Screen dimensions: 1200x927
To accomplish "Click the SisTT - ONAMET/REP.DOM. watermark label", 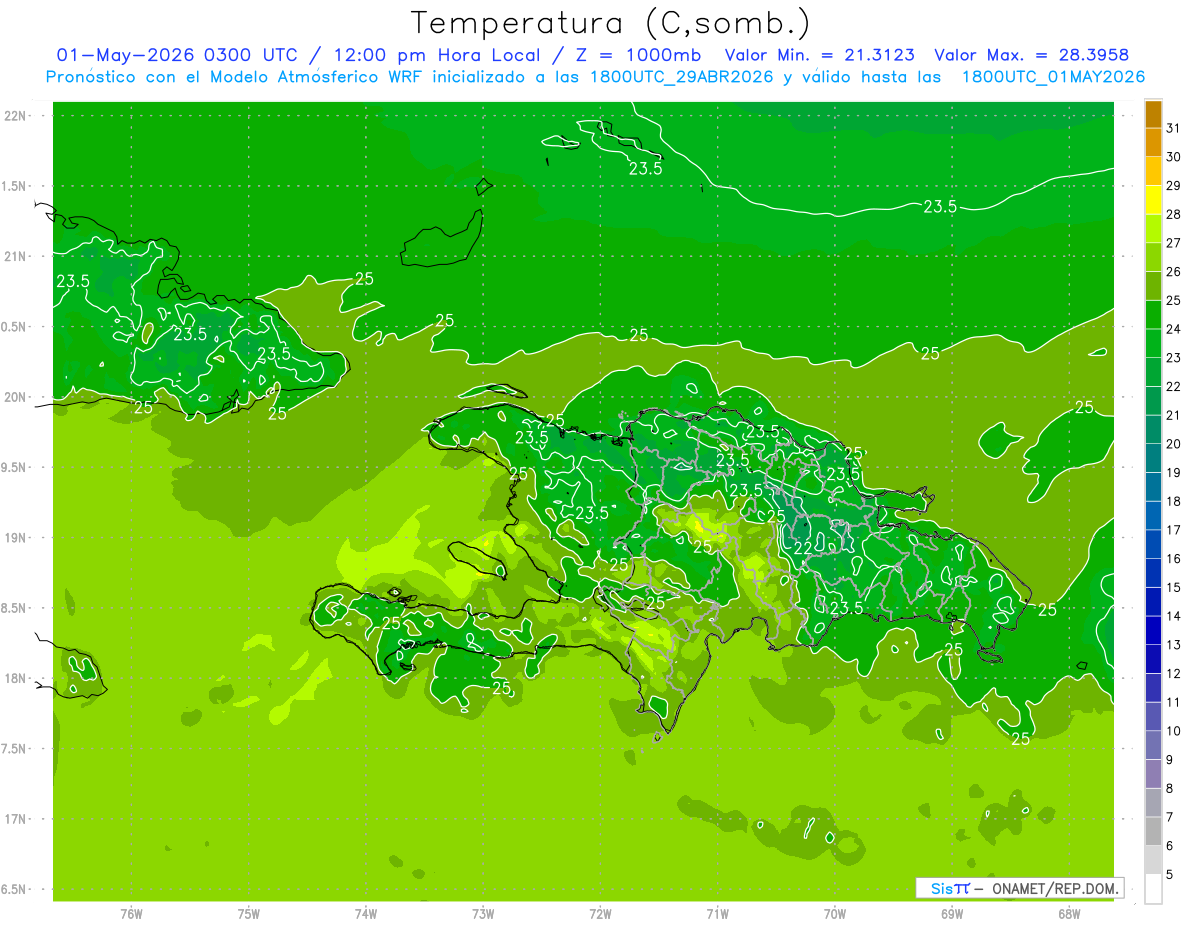I will 1018,888.
